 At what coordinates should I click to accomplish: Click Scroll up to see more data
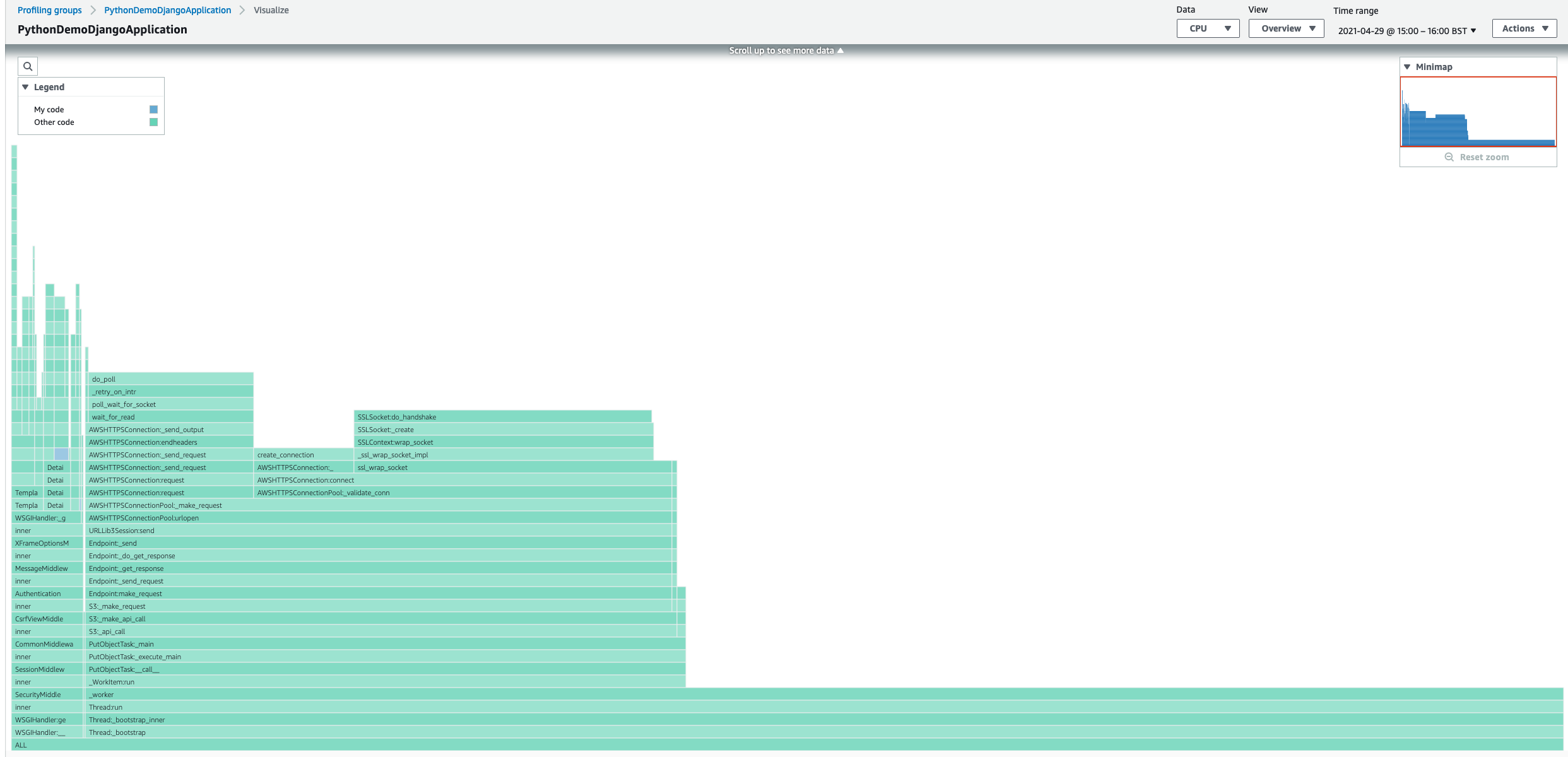click(786, 50)
